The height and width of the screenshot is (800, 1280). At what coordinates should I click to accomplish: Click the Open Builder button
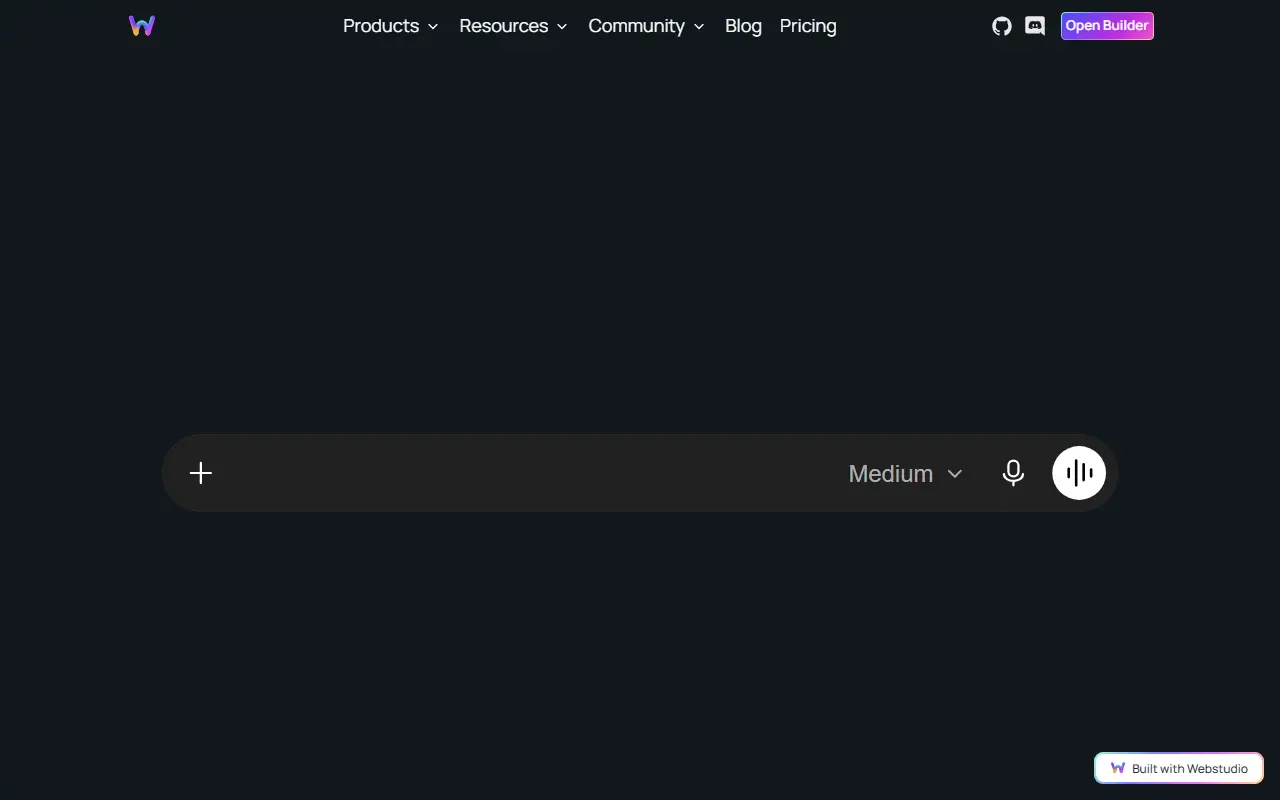pyautogui.click(x=1107, y=26)
